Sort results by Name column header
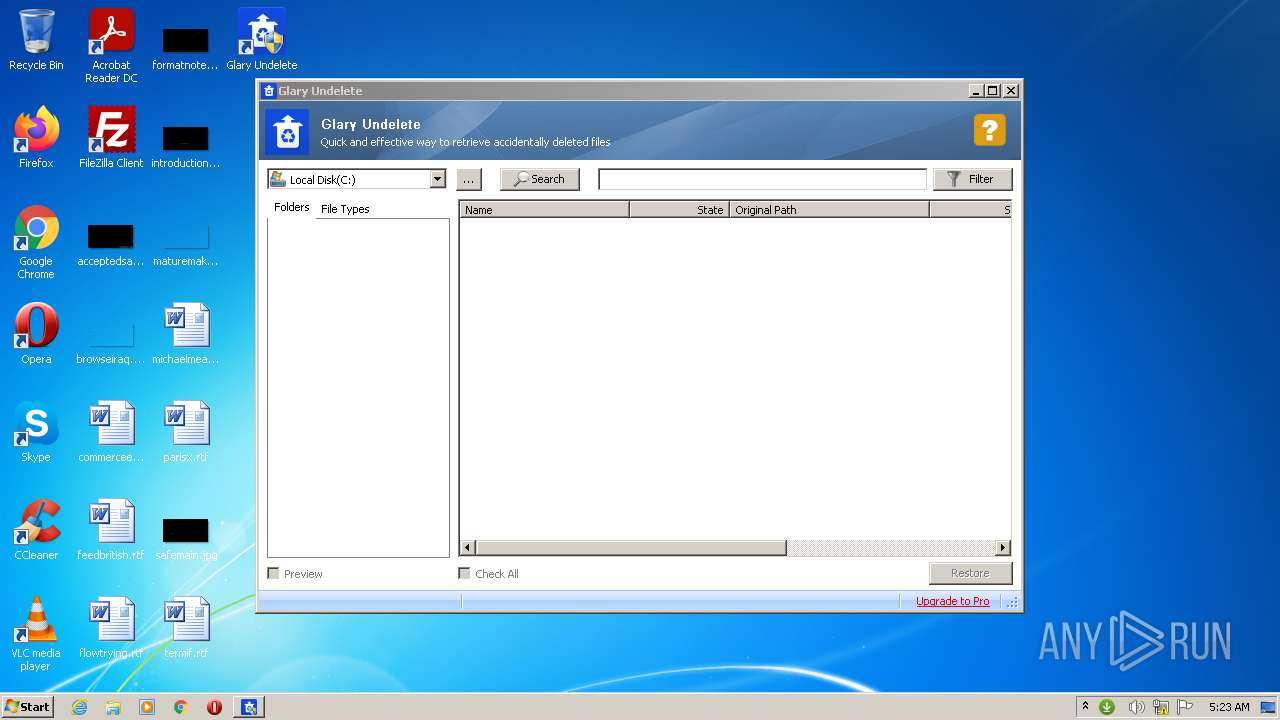Viewport: 1280px width, 720px height. pos(544,210)
